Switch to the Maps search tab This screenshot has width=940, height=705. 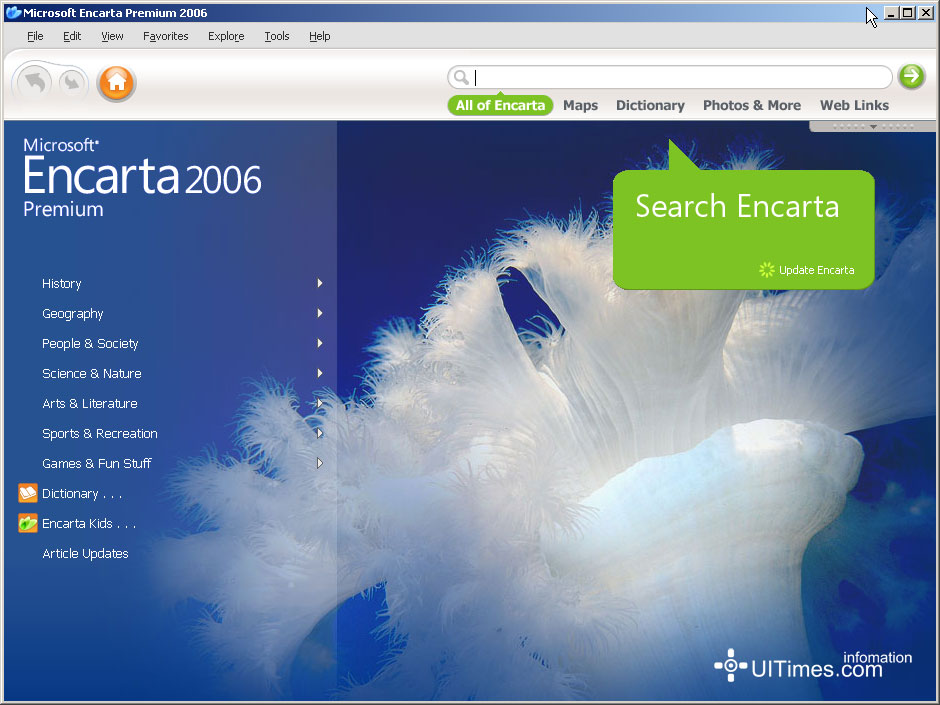(x=580, y=106)
